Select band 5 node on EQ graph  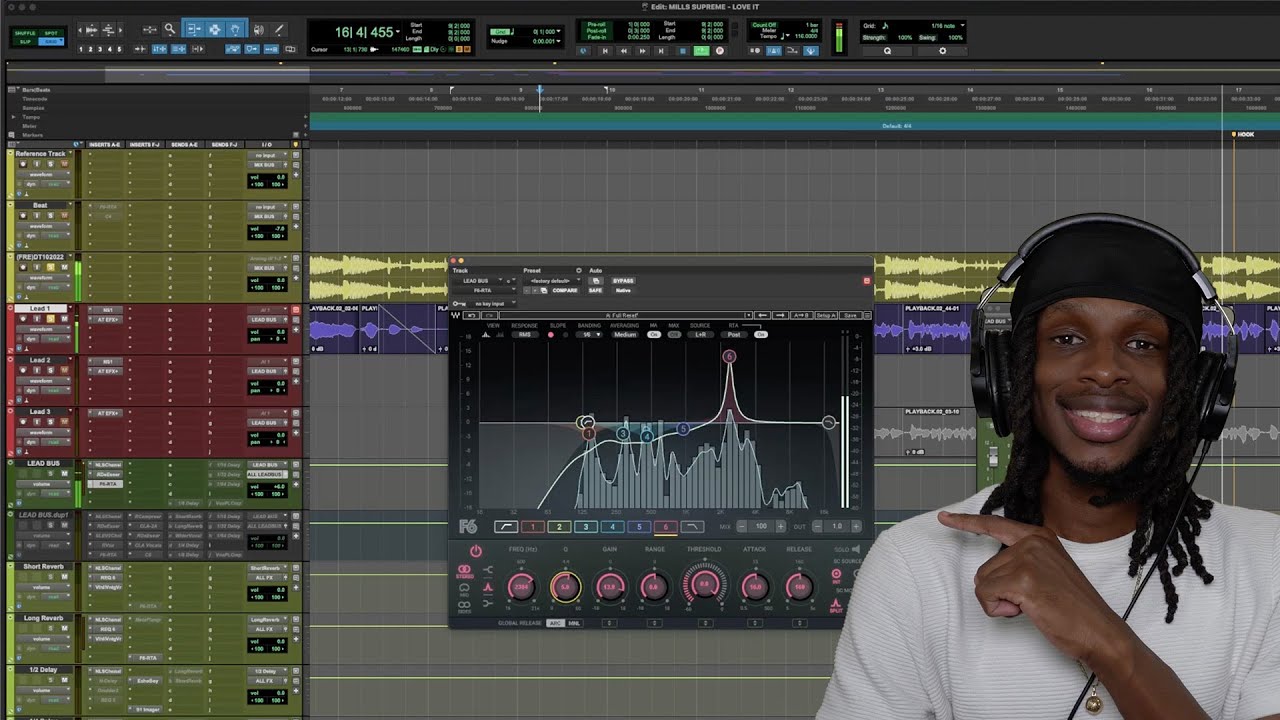pyautogui.click(x=683, y=429)
